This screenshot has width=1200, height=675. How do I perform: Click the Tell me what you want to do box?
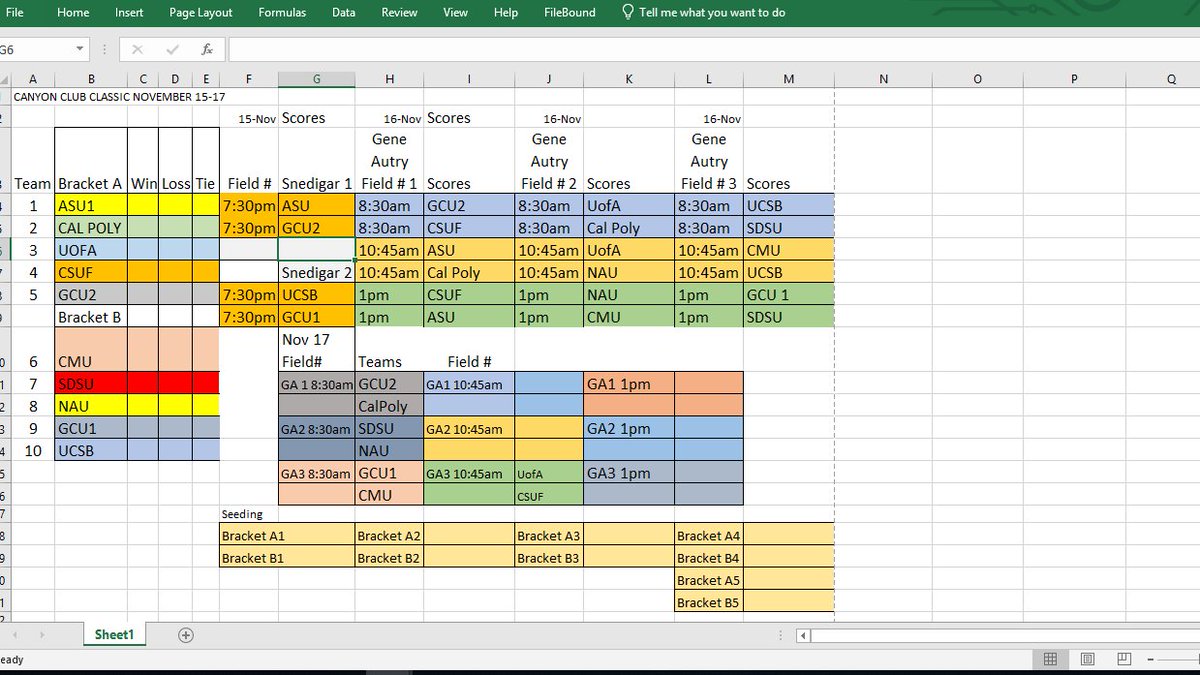point(712,13)
